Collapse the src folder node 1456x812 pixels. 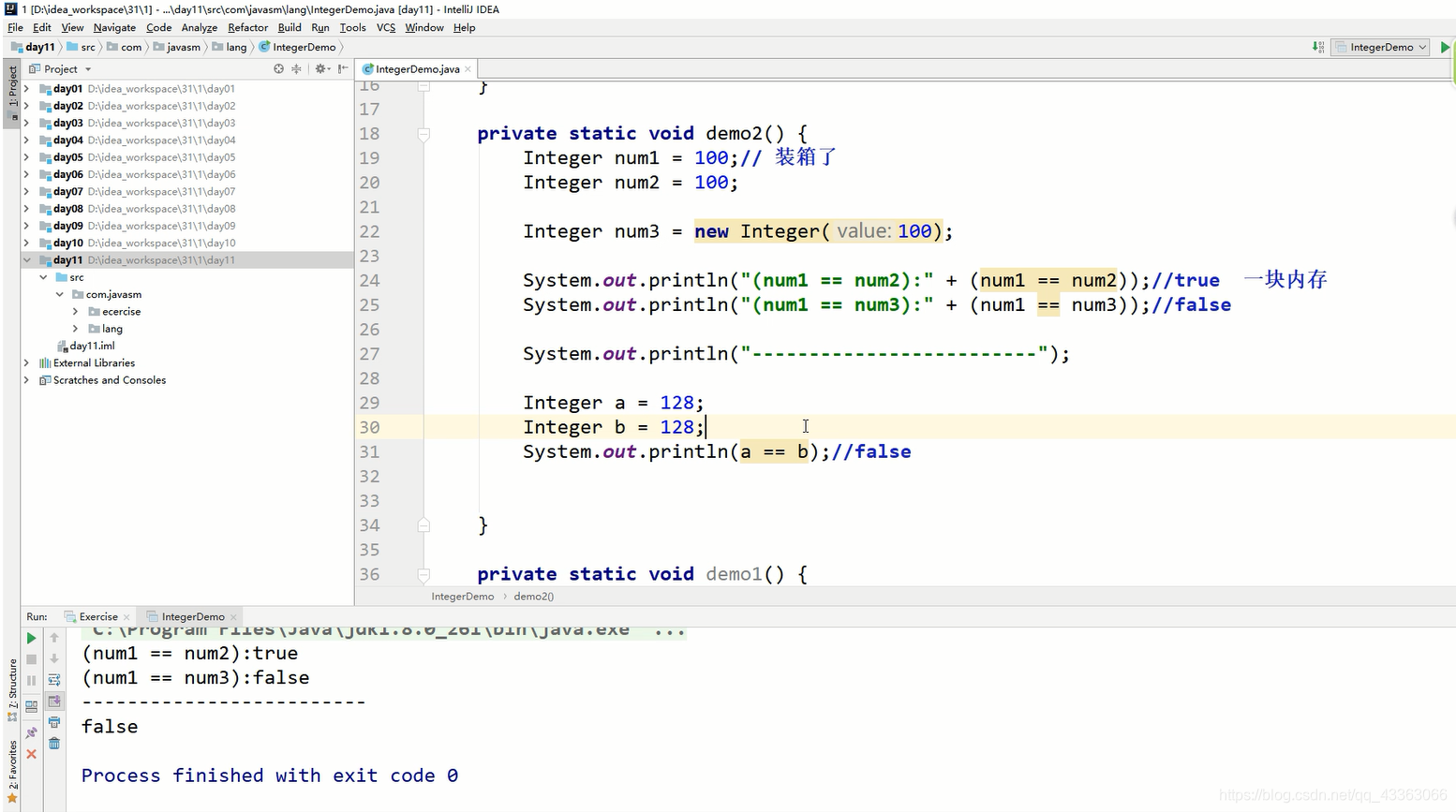point(43,277)
